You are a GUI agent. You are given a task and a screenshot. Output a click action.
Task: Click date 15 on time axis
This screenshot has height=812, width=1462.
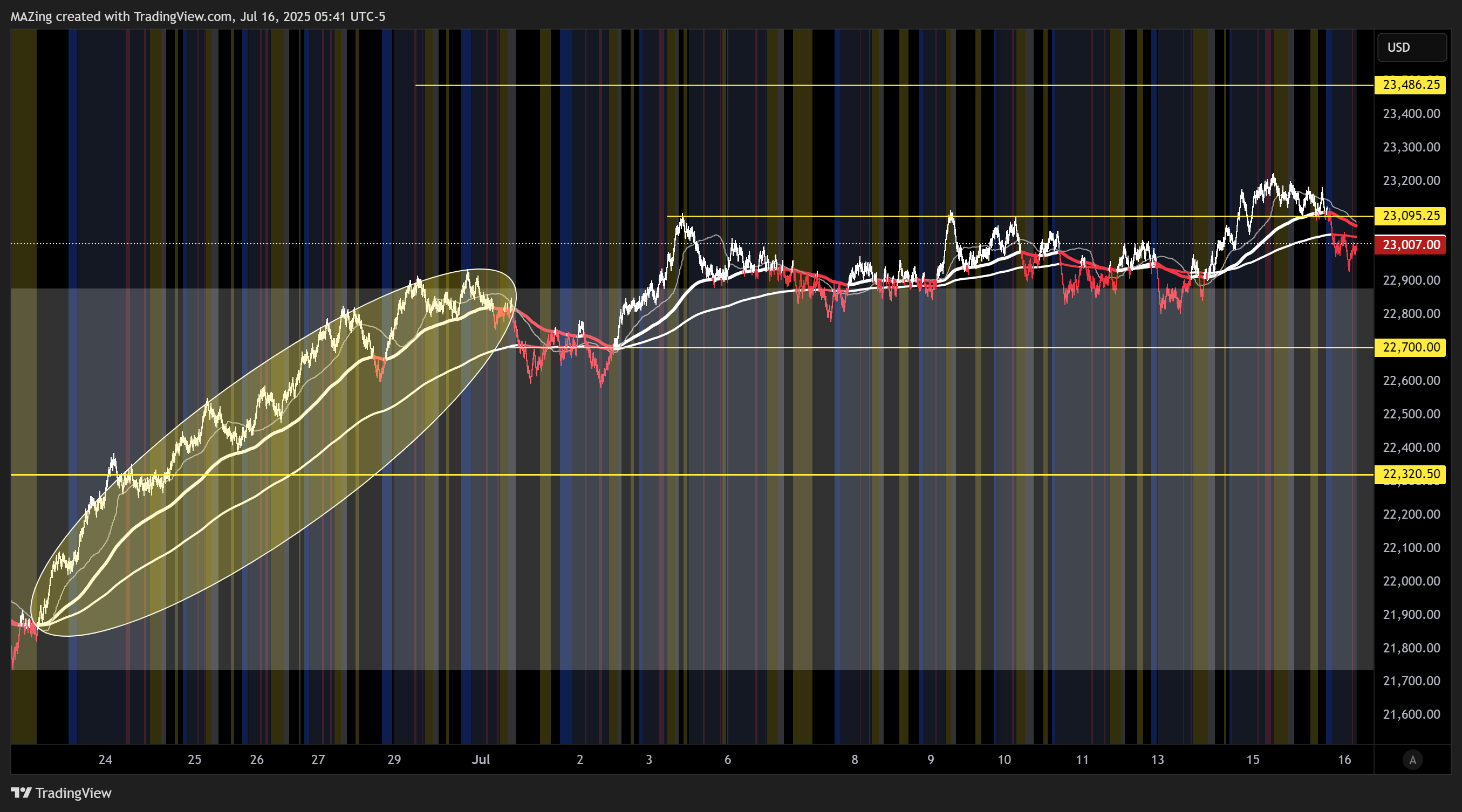tap(1253, 759)
